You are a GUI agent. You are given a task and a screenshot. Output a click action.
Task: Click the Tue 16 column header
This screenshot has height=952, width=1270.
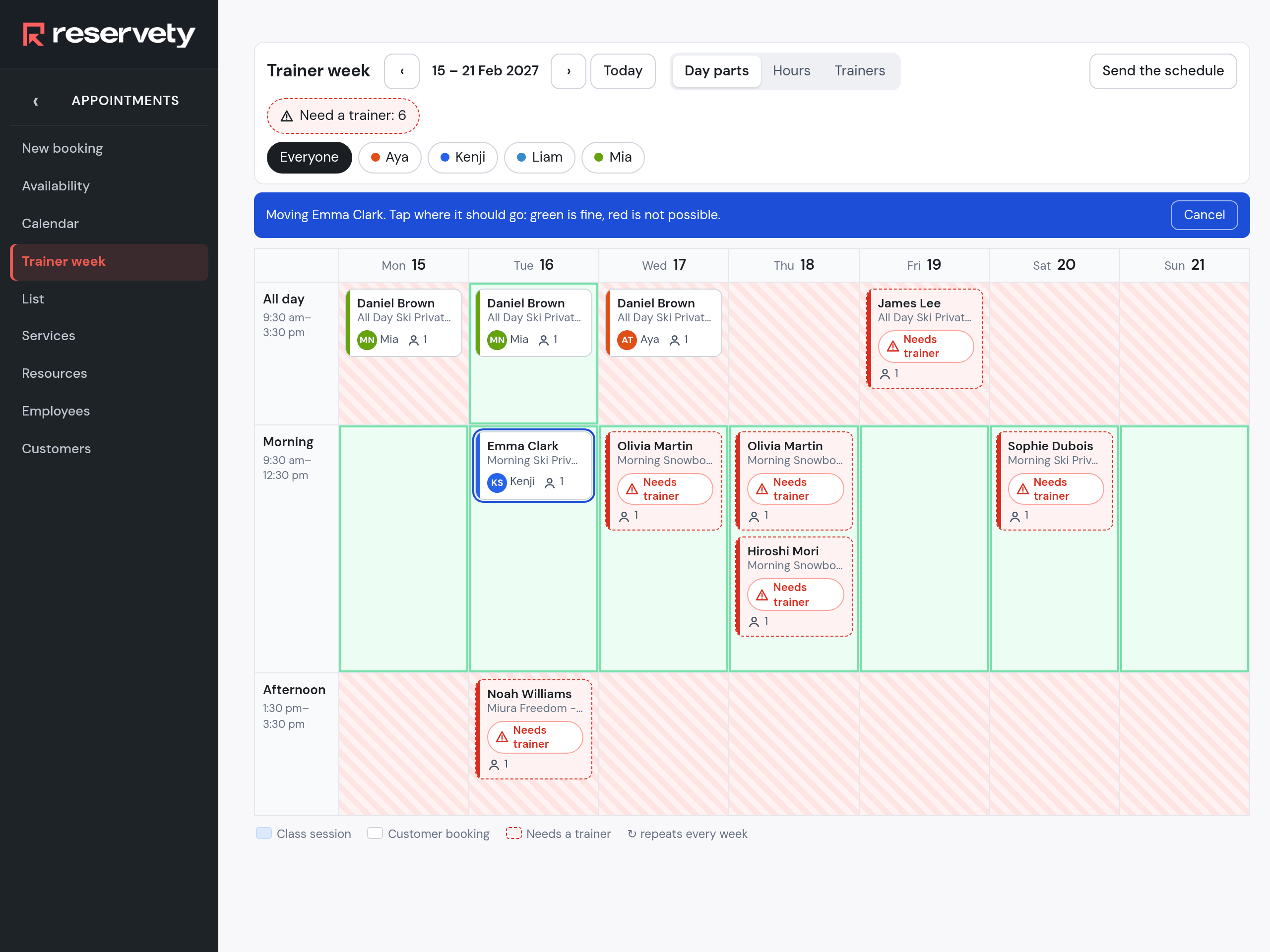click(x=533, y=265)
